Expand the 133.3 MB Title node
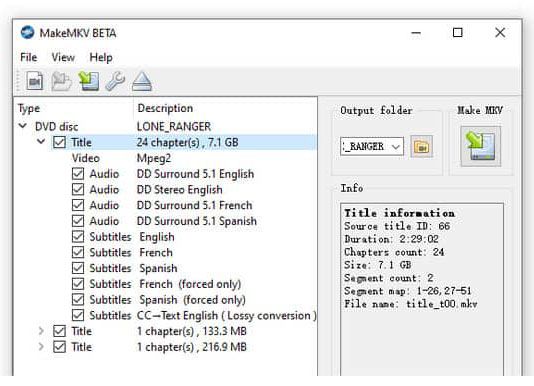 click(41, 331)
